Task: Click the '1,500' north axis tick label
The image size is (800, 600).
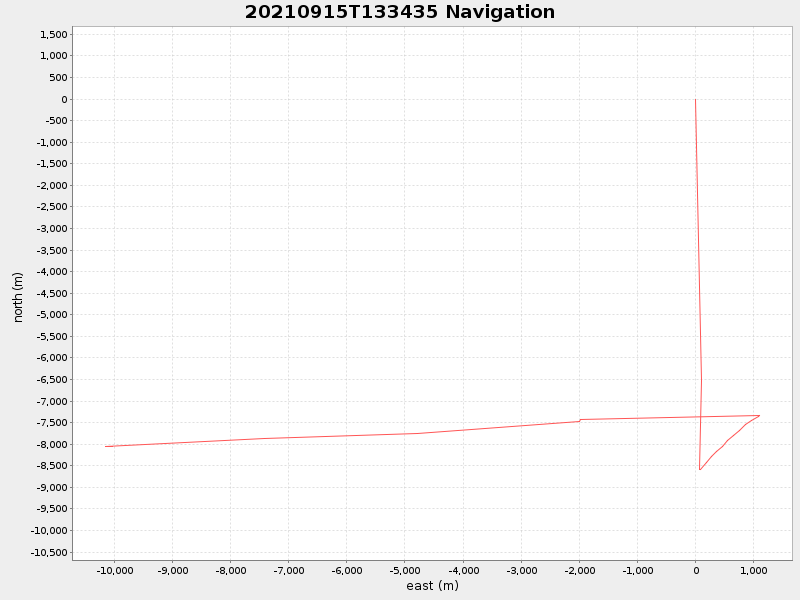Action: [54, 34]
